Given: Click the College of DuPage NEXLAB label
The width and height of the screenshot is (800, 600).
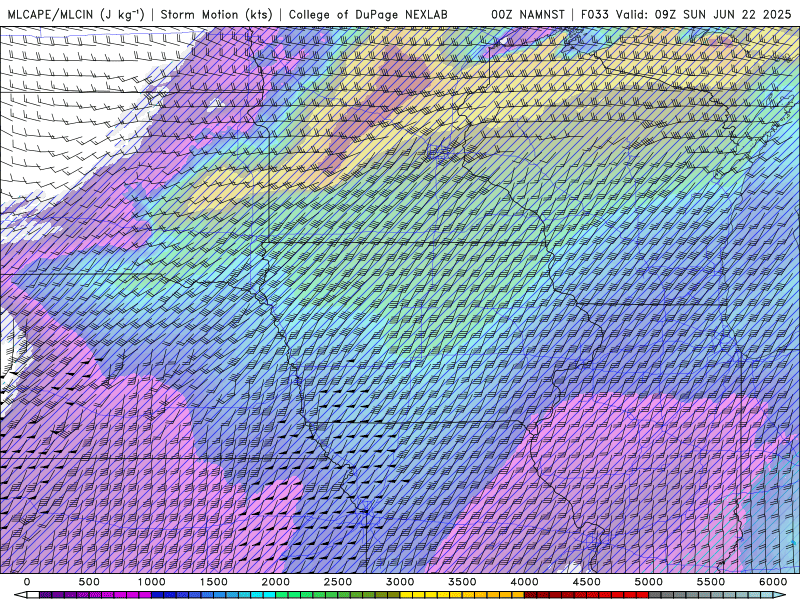Looking at the screenshot, I should pos(368,14).
